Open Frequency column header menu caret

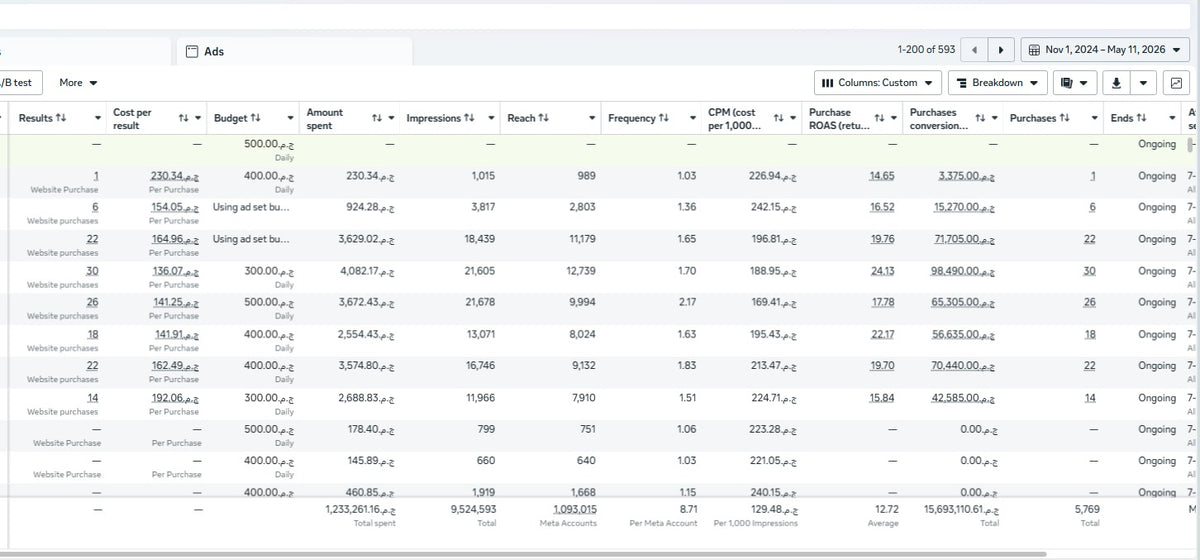tap(693, 119)
